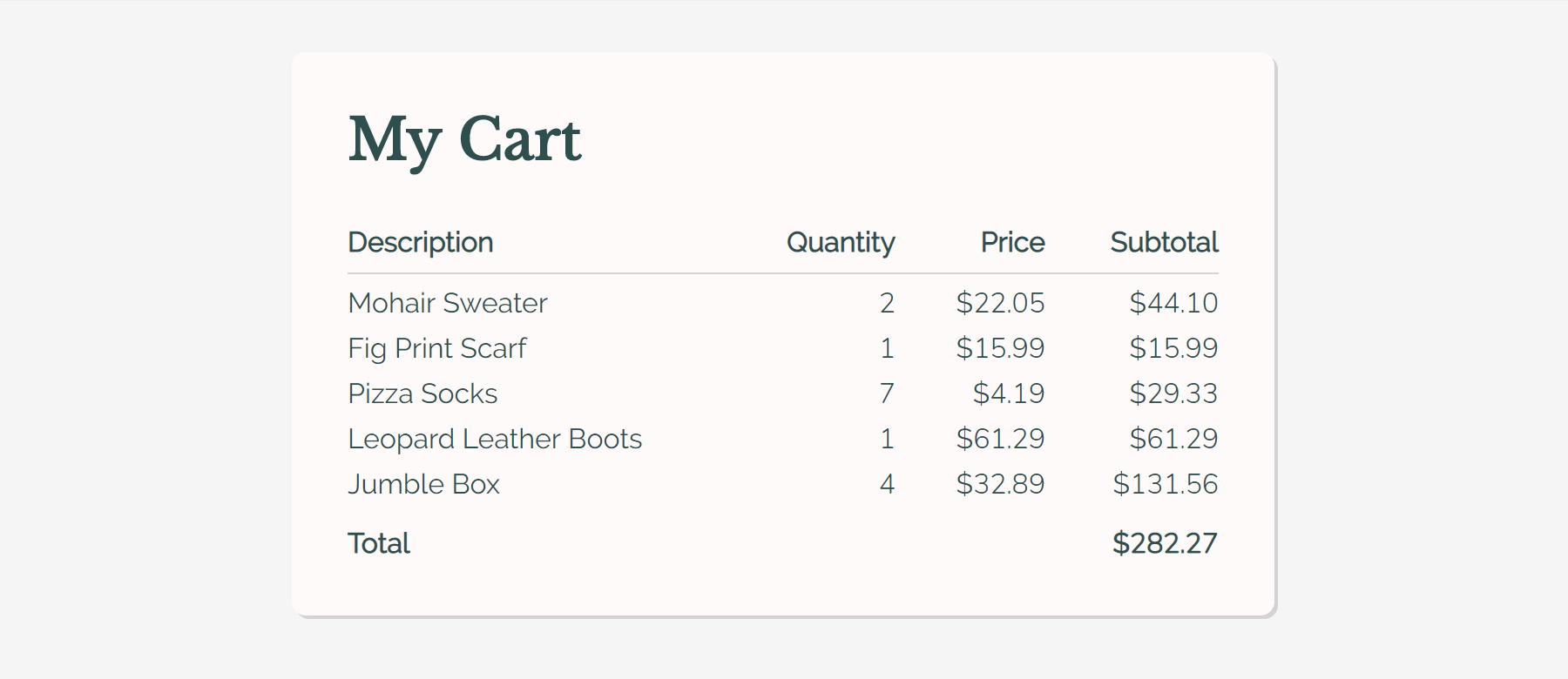Screen dimensions: 1568x679
Task: Click the Description column header
Action: tap(421, 242)
